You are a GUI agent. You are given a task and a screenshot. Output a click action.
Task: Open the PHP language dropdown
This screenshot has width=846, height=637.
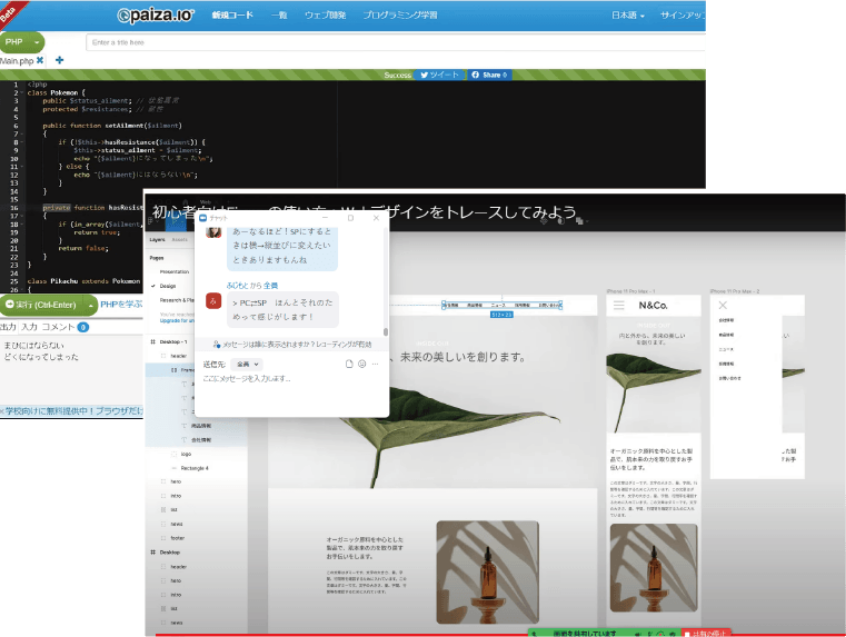22,42
